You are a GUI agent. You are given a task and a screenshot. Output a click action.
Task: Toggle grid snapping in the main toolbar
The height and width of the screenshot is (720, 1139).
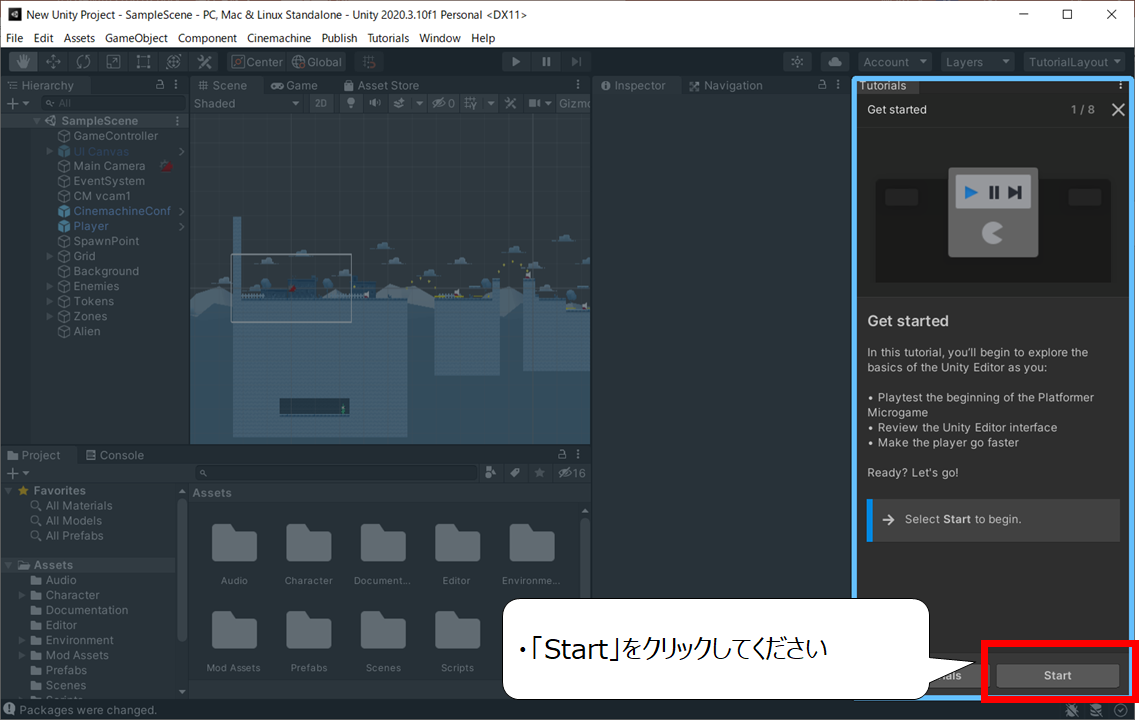(x=370, y=62)
